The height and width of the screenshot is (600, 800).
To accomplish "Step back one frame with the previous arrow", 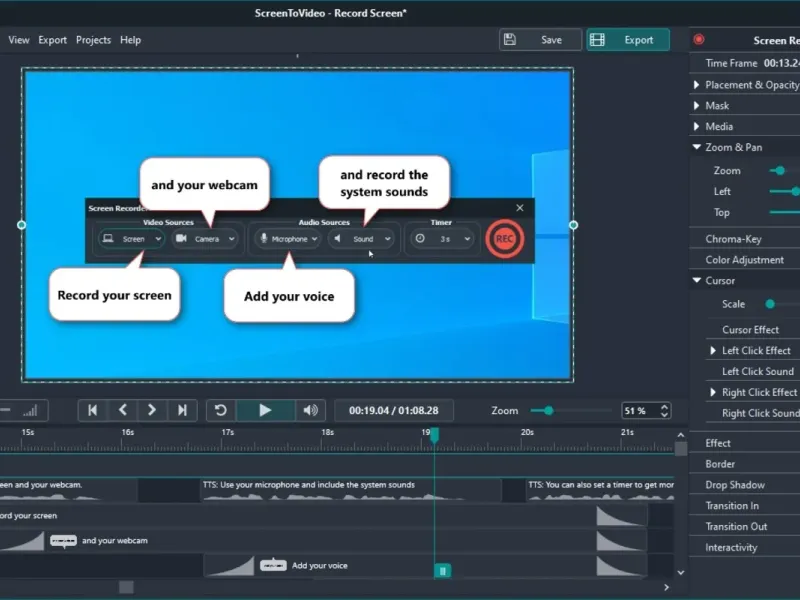I will point(122,411).
